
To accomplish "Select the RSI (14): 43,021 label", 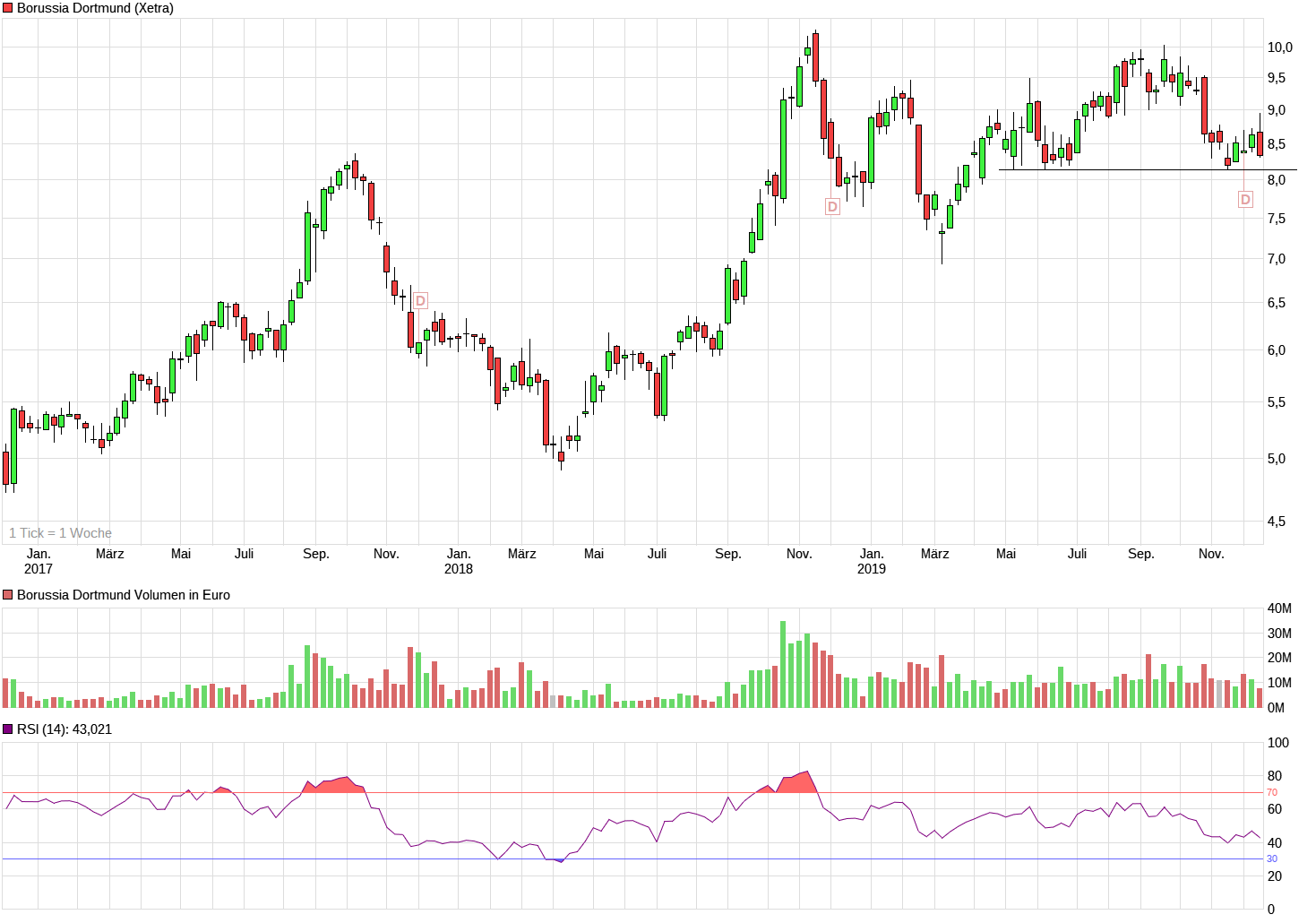I will 65,729.
